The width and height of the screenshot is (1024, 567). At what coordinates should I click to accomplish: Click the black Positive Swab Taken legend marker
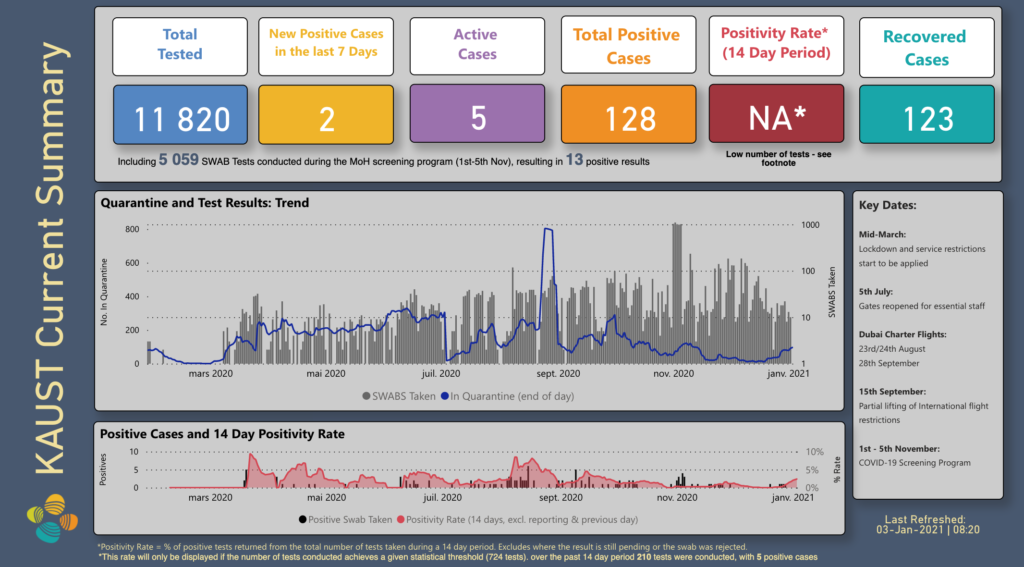pos(303,519)
